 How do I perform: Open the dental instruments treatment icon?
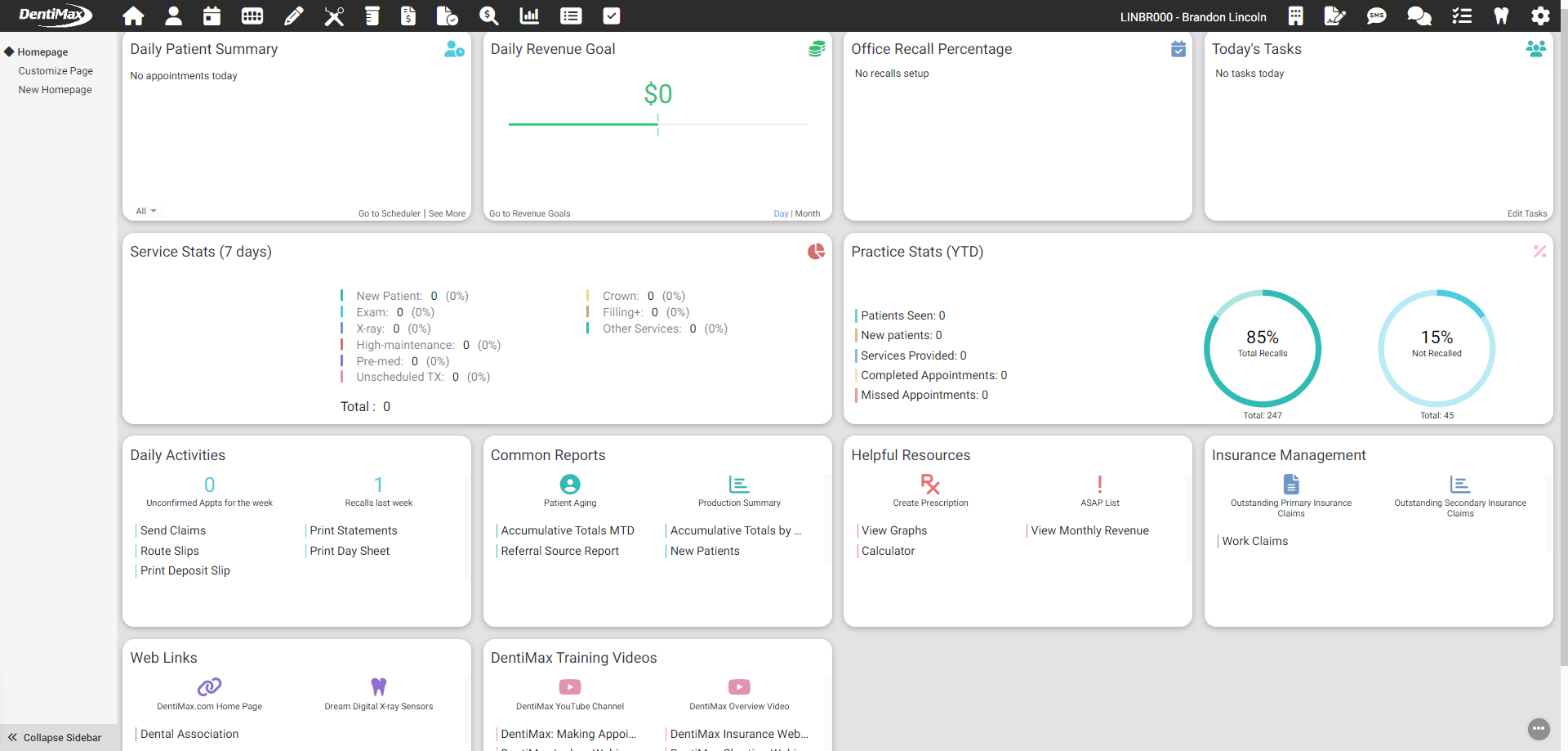pos(334,16)
